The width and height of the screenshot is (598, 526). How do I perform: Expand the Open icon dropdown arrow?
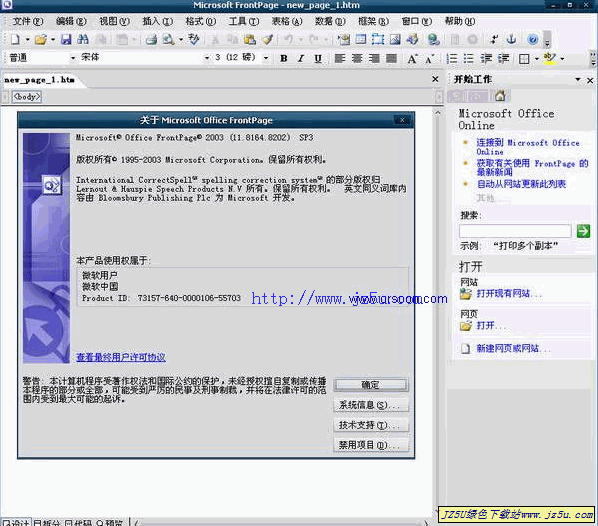click(53, 39)
